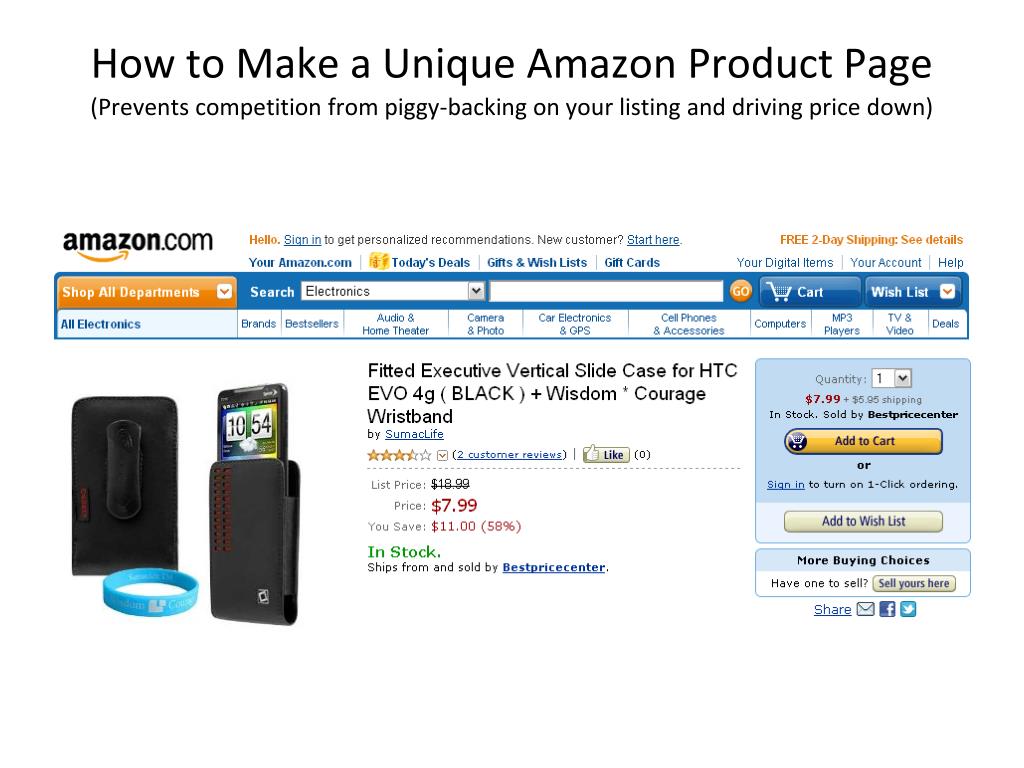Viewport: 1024px width, 768px height.
Task: Click the Add to Cart button
Action: [863, 441]
